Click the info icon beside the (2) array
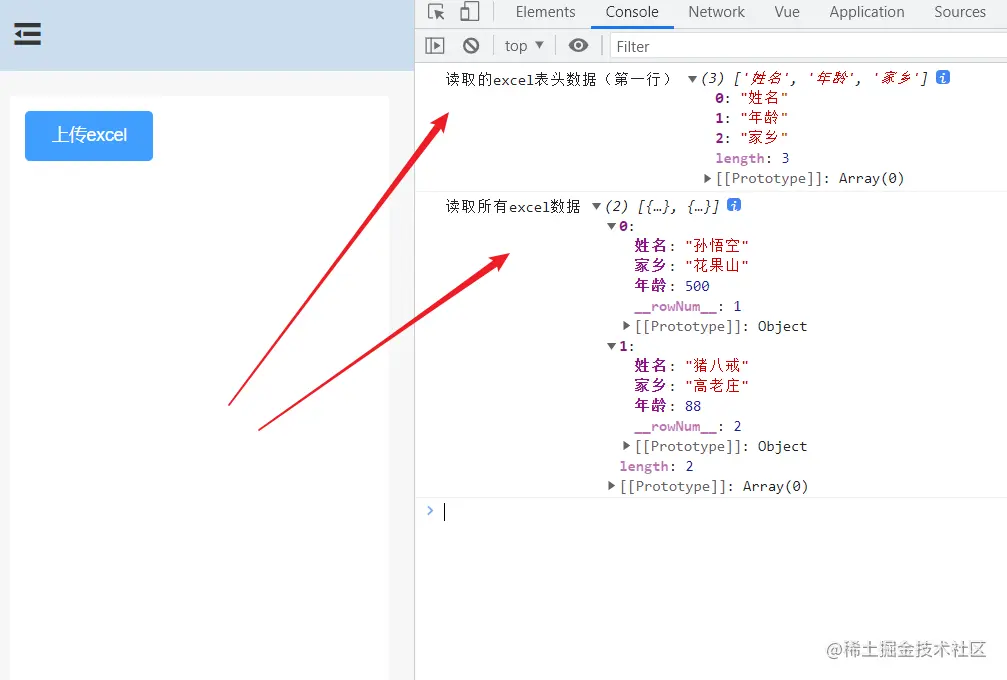This screenshot has height=680, width=1007. point(733,205)
